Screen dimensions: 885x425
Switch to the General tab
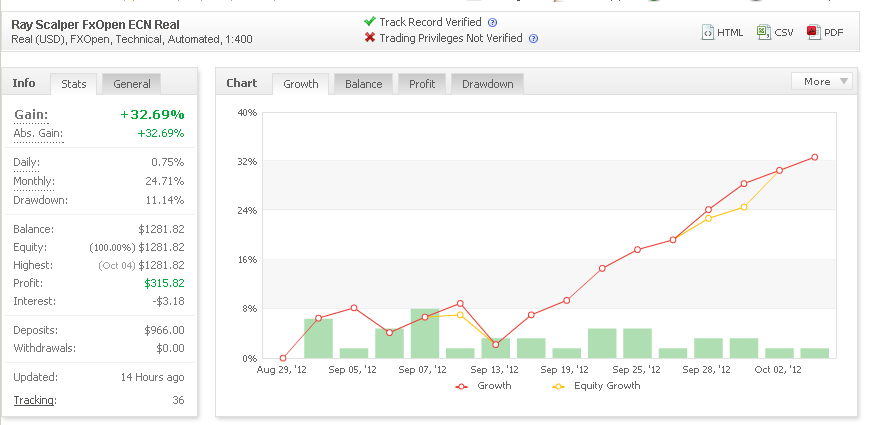tap(132, 84)
